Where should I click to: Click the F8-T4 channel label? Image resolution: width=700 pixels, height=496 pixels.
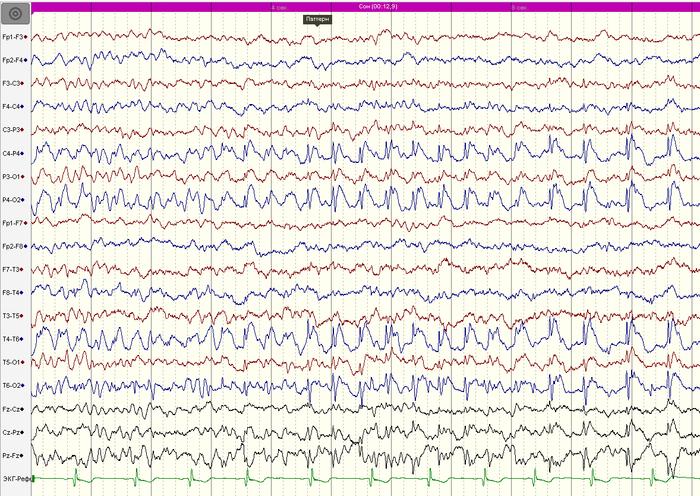point(13,292)
